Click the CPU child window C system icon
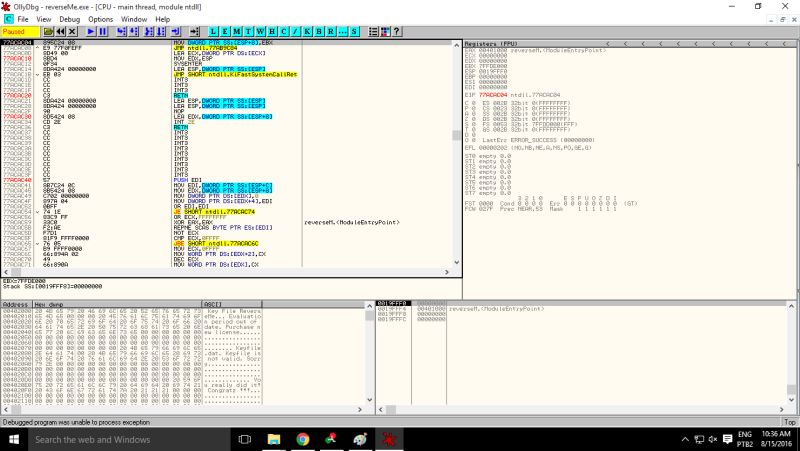Screen dimensions: 800x451 click(8, 19)
